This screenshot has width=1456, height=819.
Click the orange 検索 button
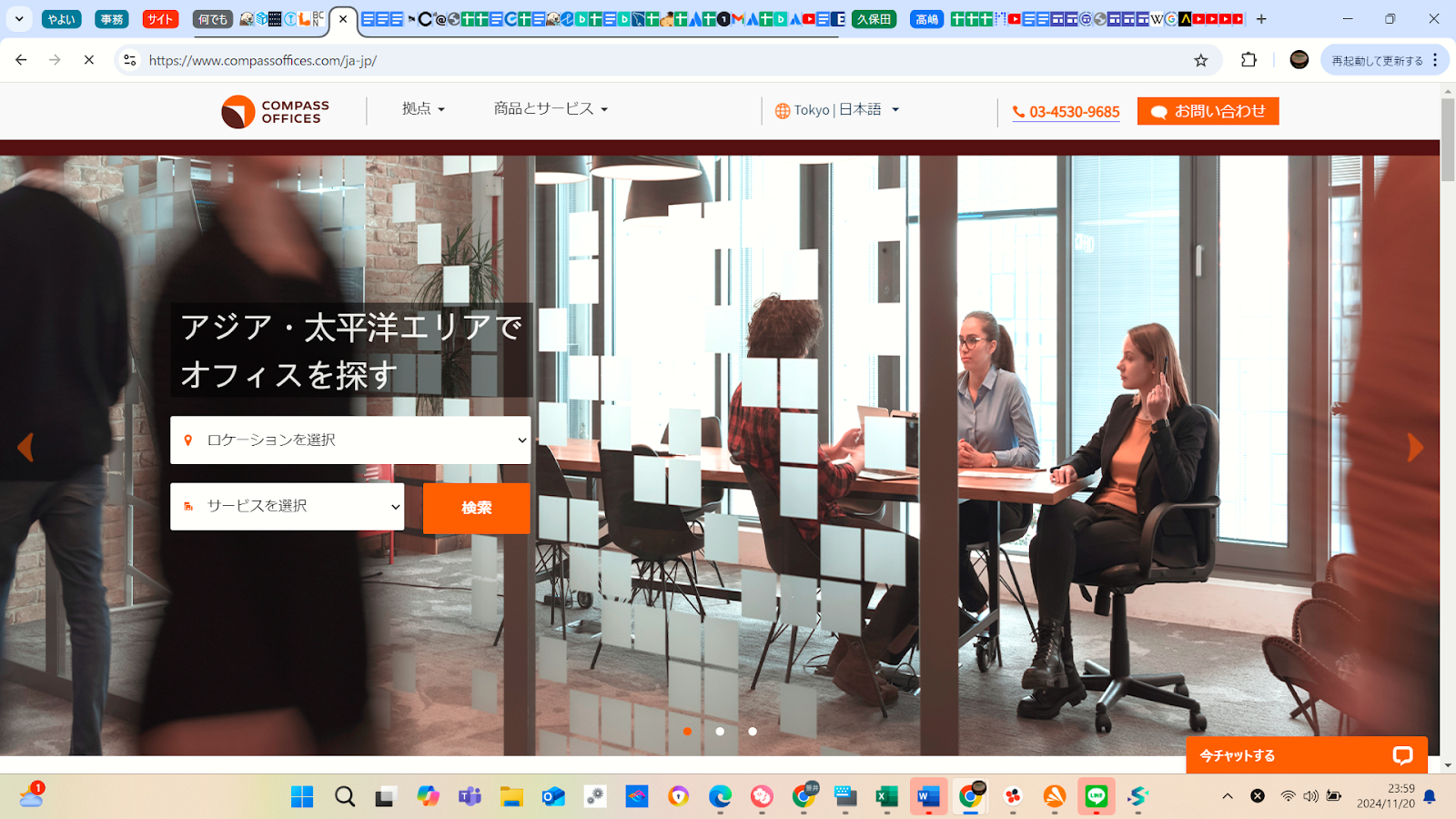477,508
